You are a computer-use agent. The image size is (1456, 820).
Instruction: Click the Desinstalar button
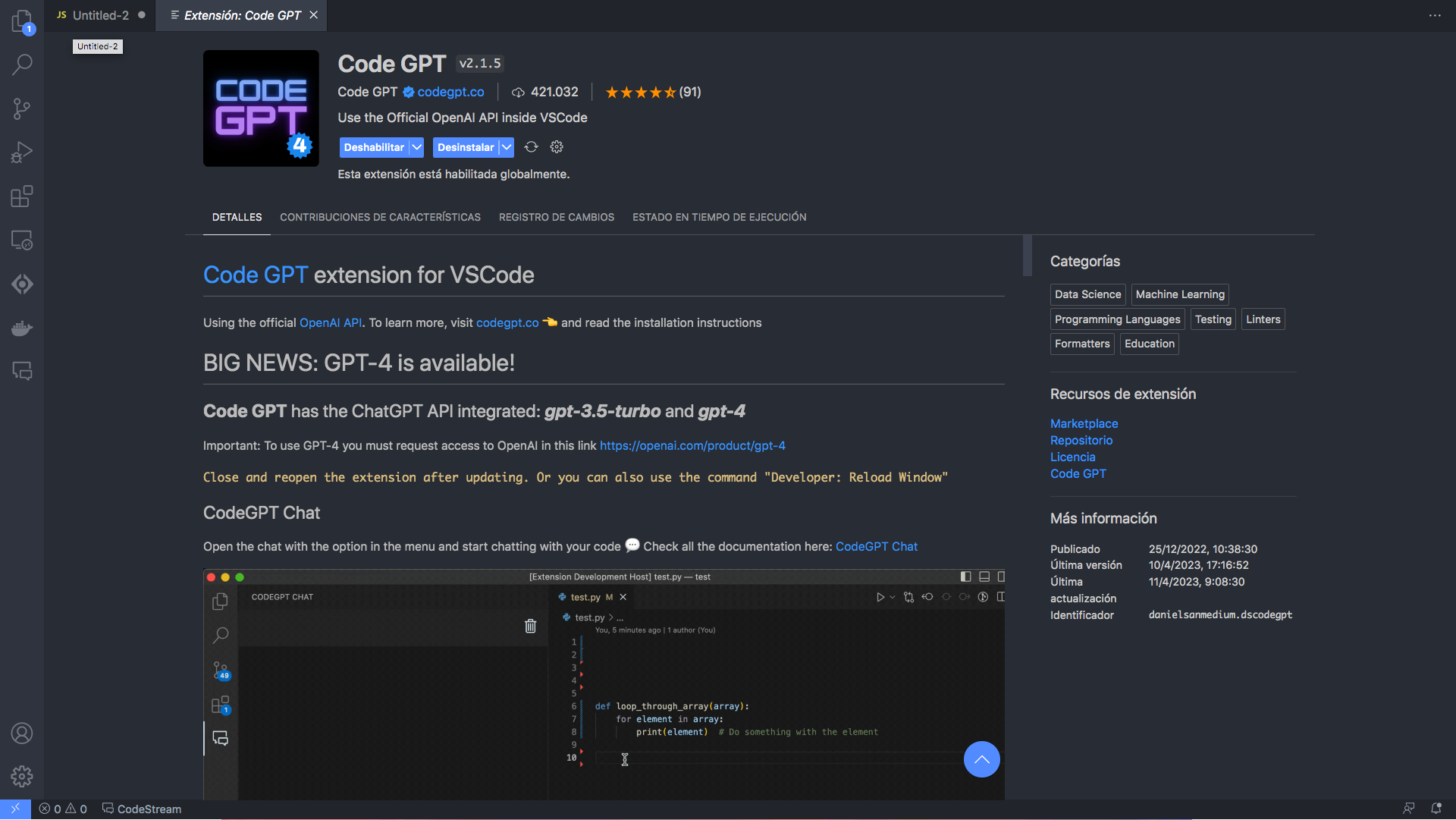466,147
